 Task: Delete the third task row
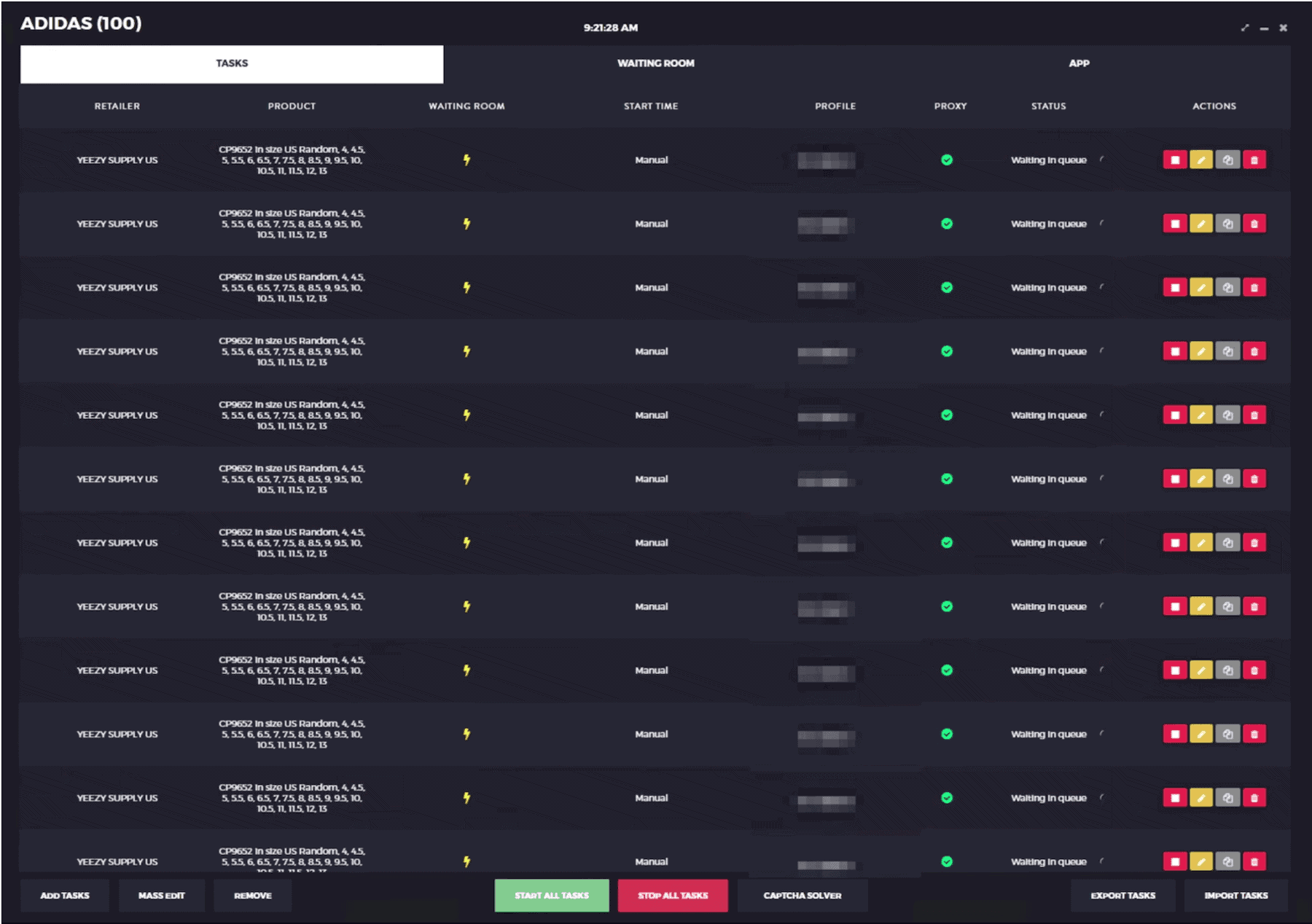click(x=1254, y=287)
